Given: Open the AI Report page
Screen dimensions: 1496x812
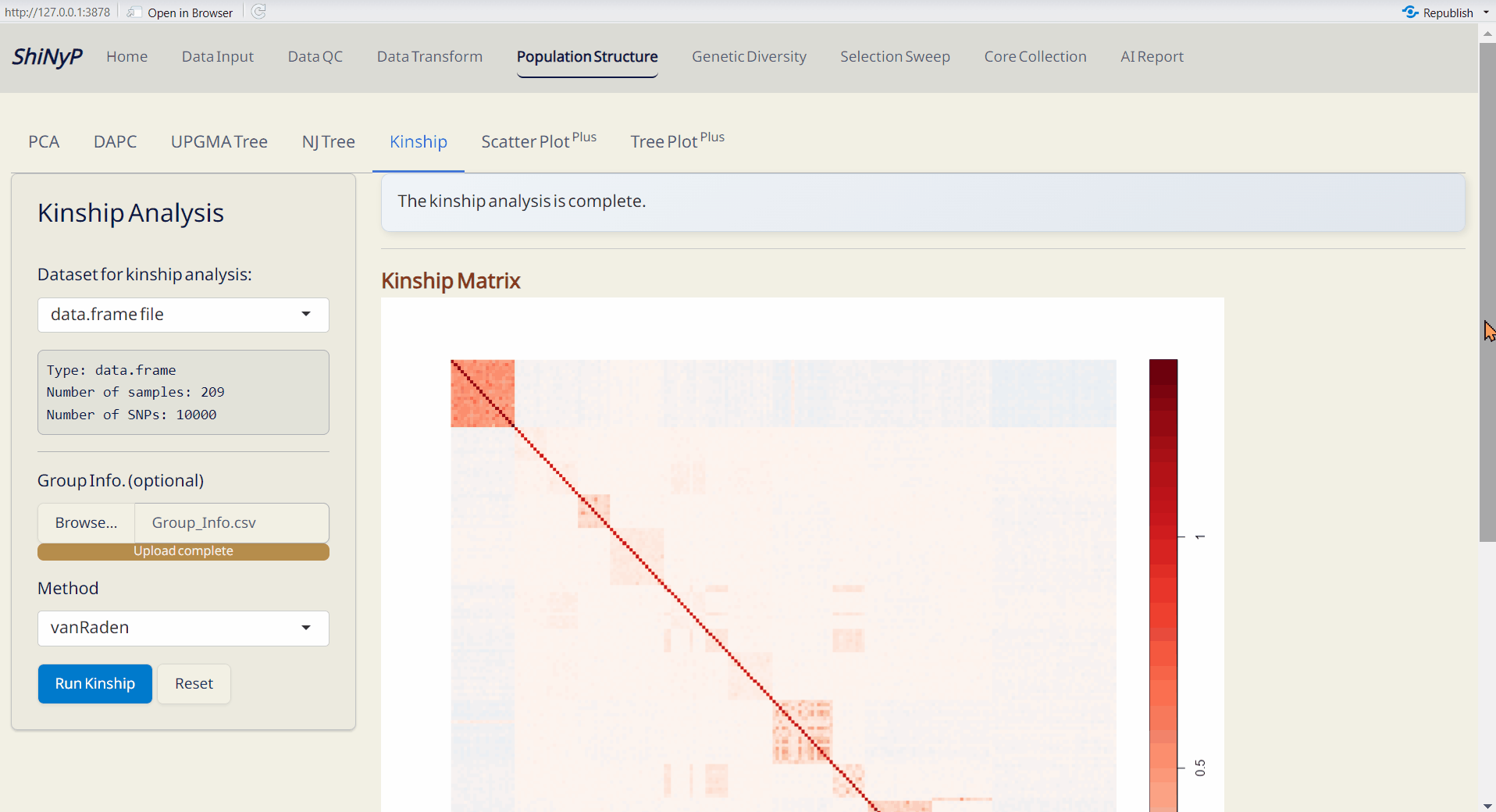Looking at the screenshot, I should (x=1152, y=57).
